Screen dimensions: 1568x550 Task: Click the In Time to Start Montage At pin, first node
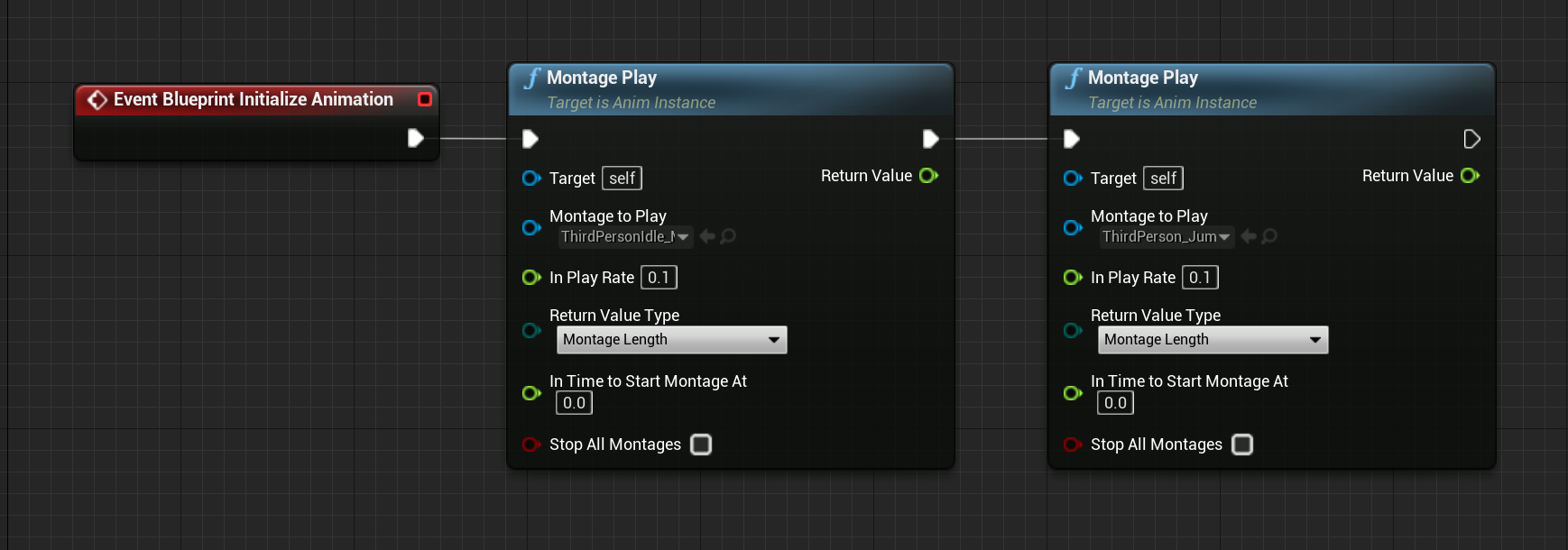tap(531, 393)
